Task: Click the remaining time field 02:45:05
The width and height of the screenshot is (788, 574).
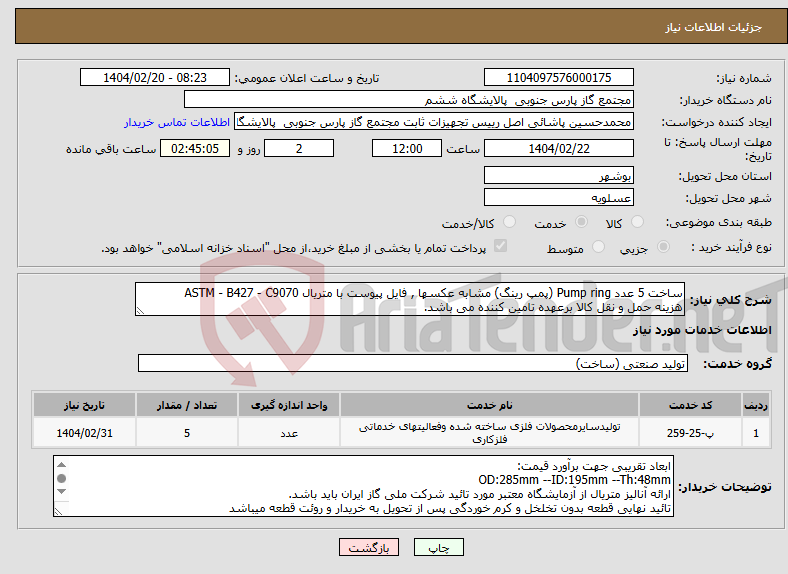Action: pos(195,148)
